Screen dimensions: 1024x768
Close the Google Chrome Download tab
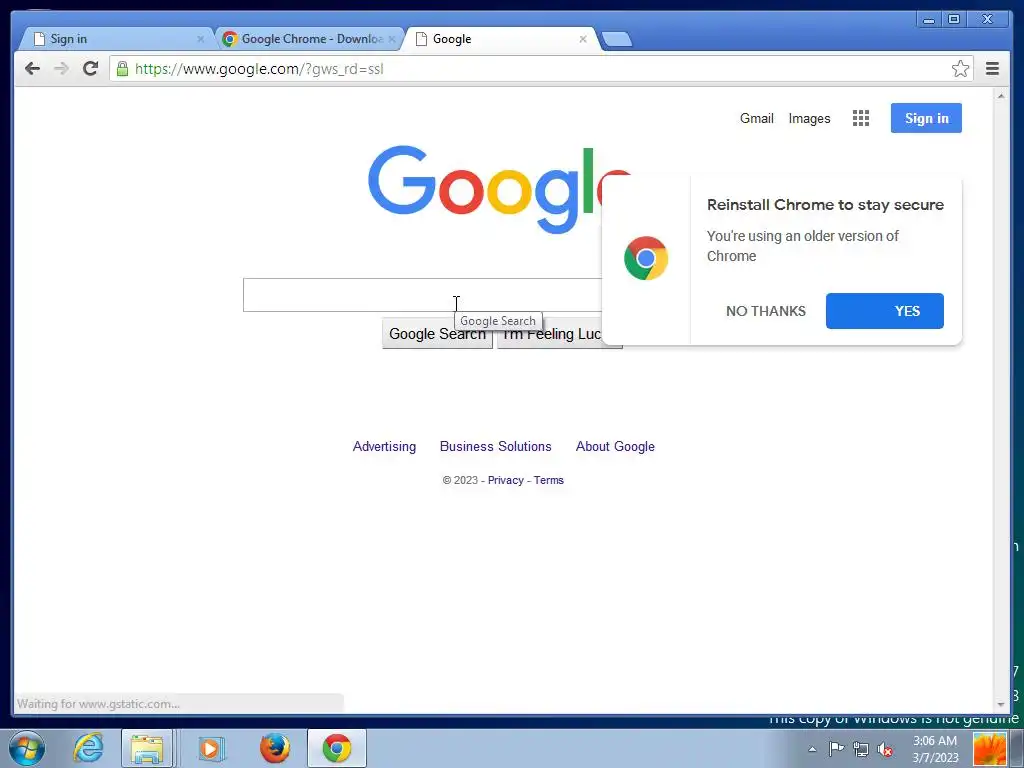point(392,39)
